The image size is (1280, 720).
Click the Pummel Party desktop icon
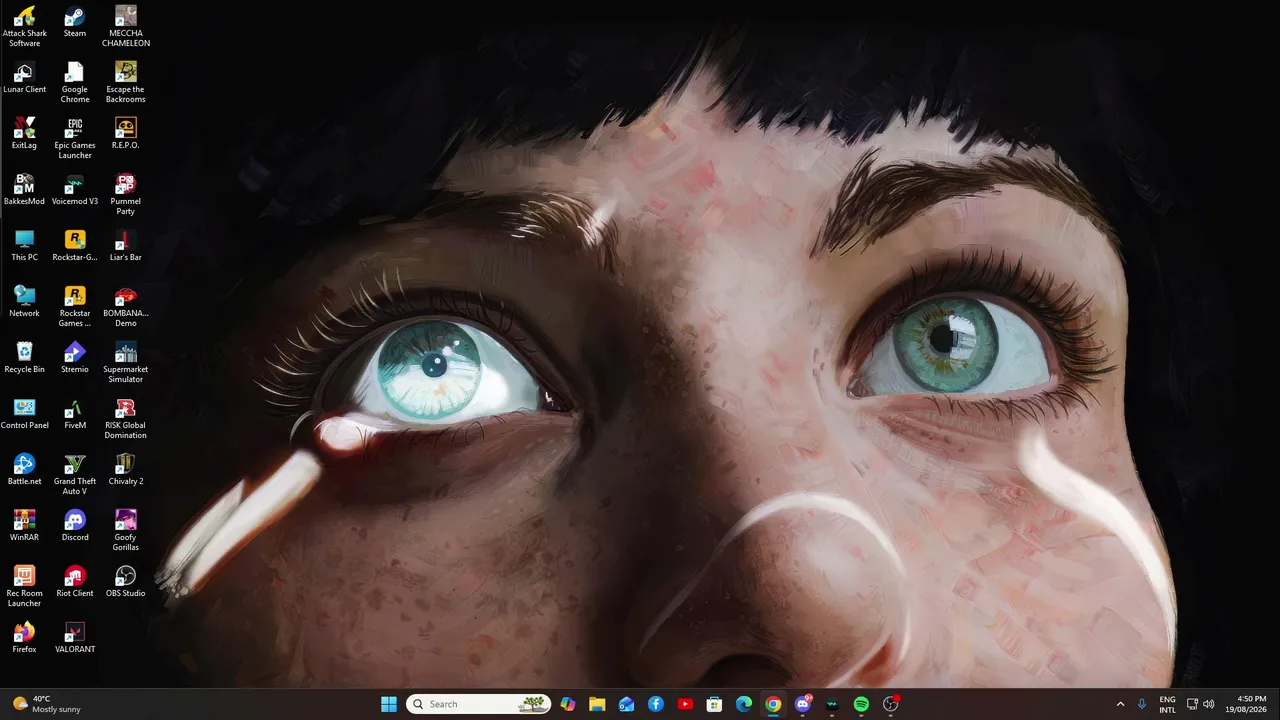pyautogui.click(x=126, y=195)
